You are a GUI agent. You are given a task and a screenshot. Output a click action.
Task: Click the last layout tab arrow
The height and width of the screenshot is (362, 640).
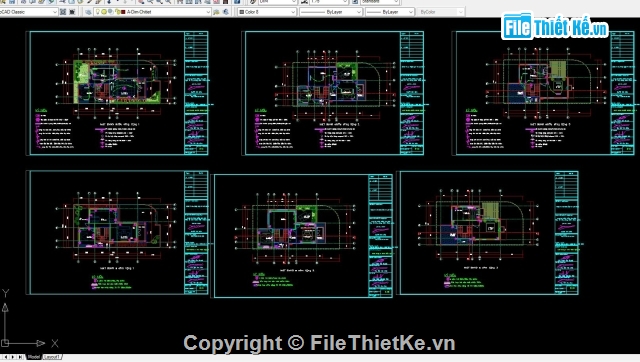tap(20, 357)
